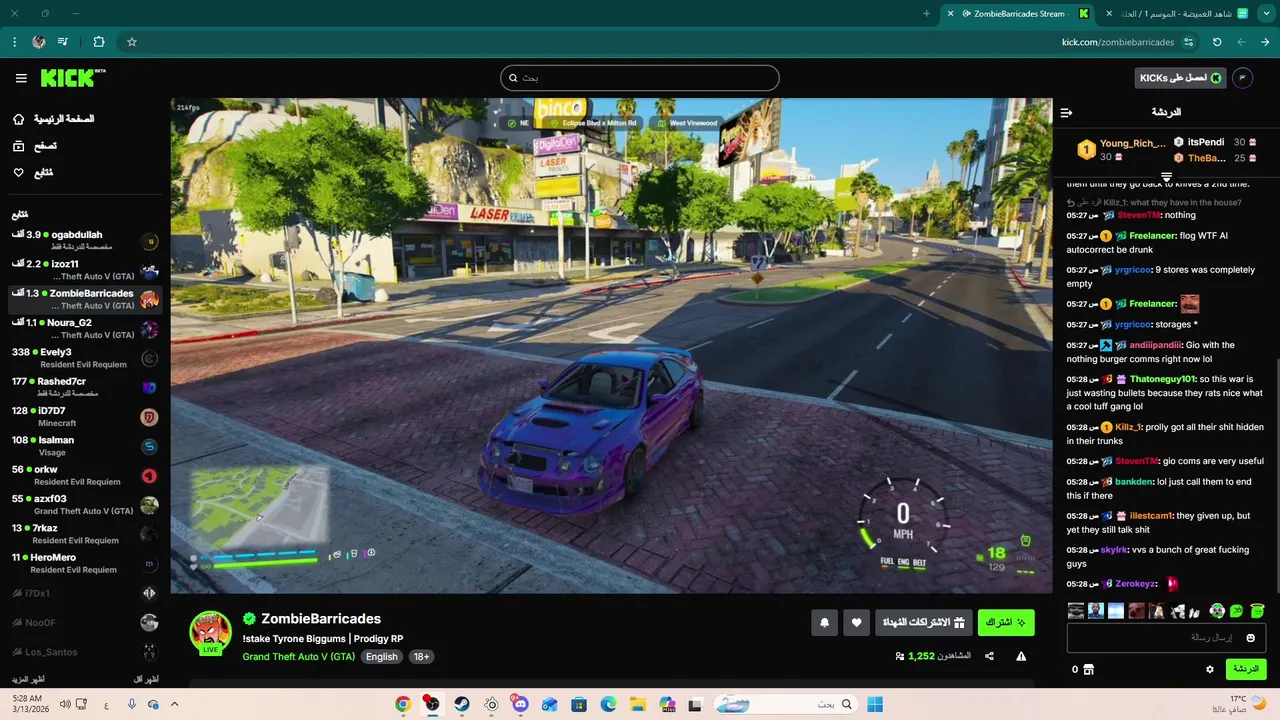Click the stream video player
This screenshot has height=720, width=1280.
(x=611, y=346)
